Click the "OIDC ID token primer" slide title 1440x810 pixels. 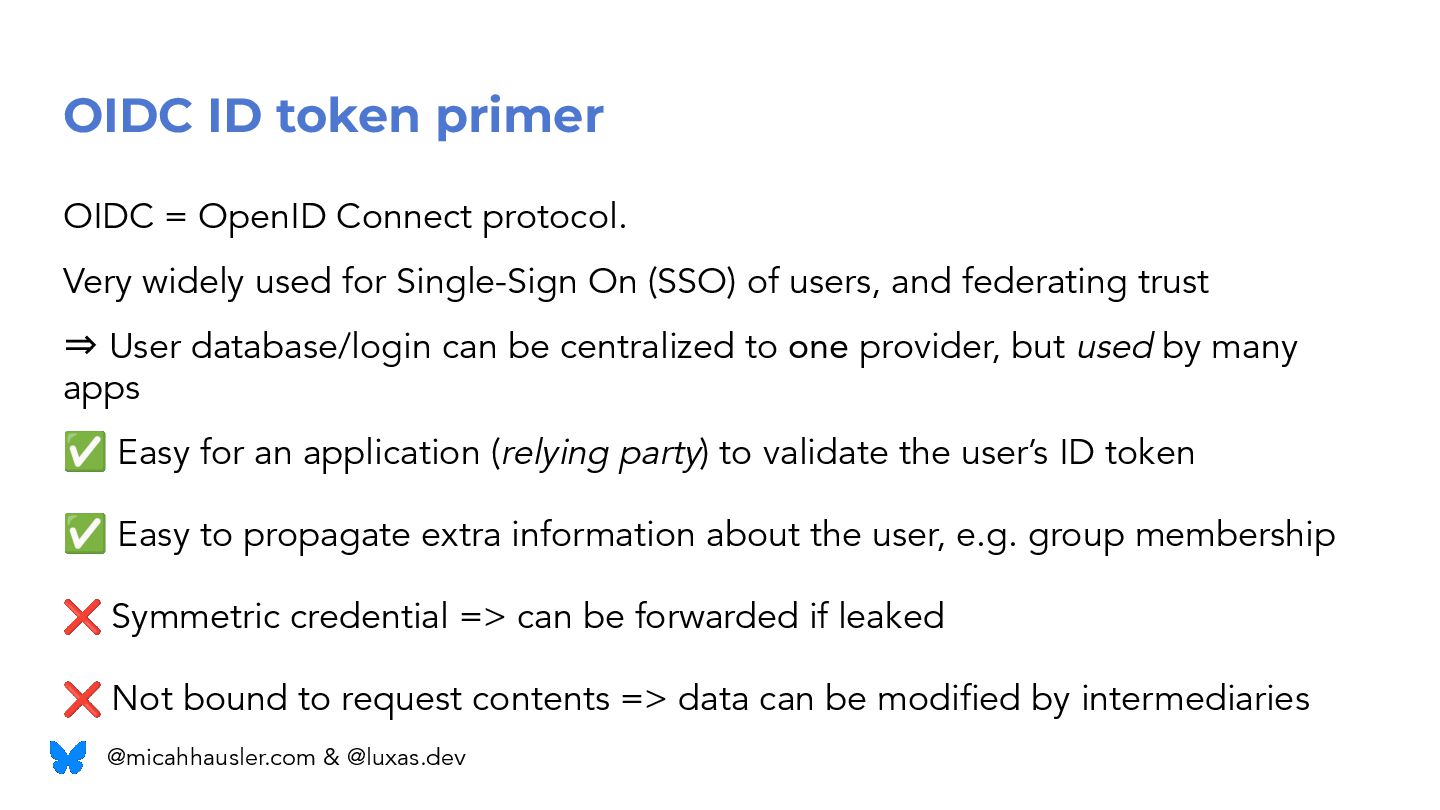click(333, 116)
